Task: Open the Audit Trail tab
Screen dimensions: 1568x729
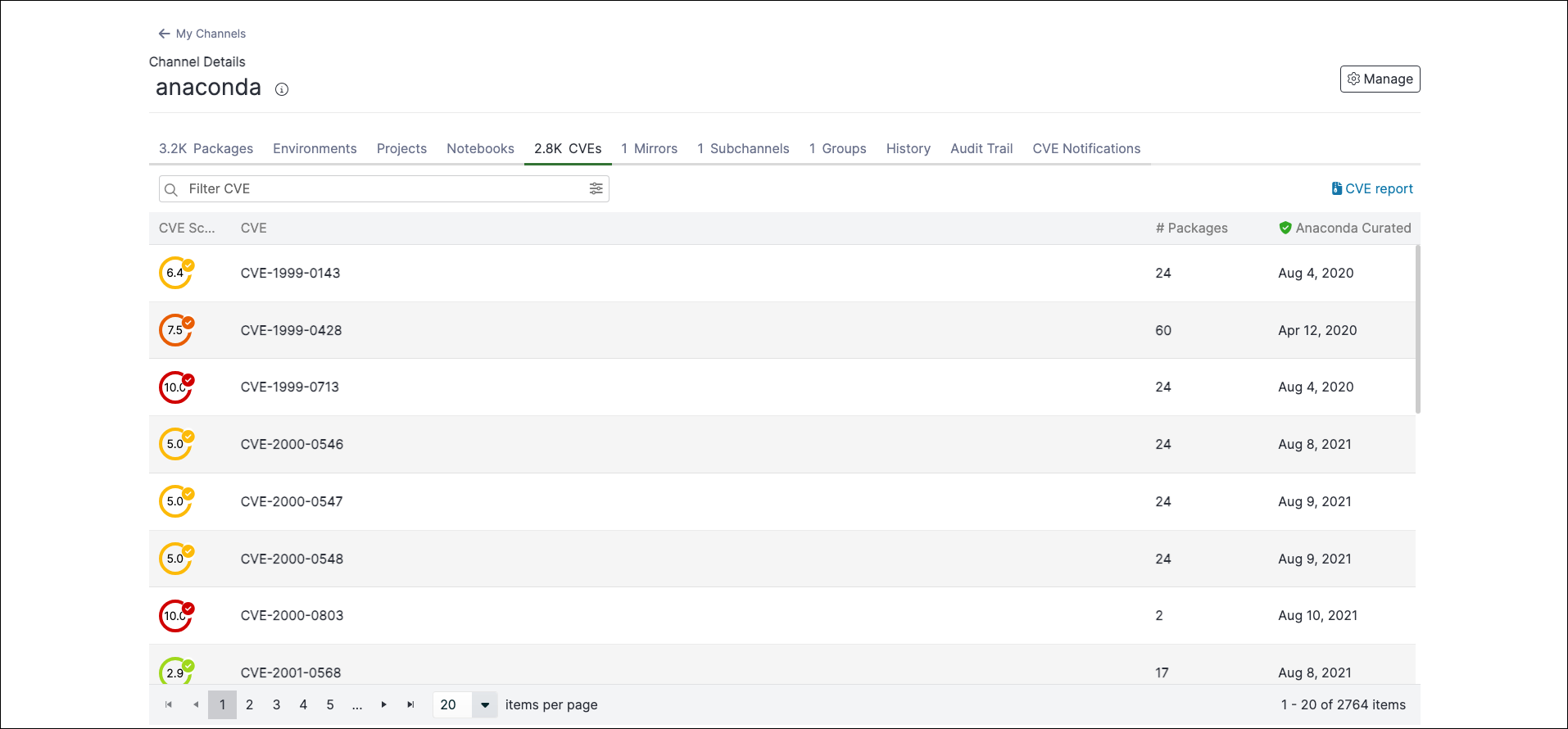Action: pos(981,148)
